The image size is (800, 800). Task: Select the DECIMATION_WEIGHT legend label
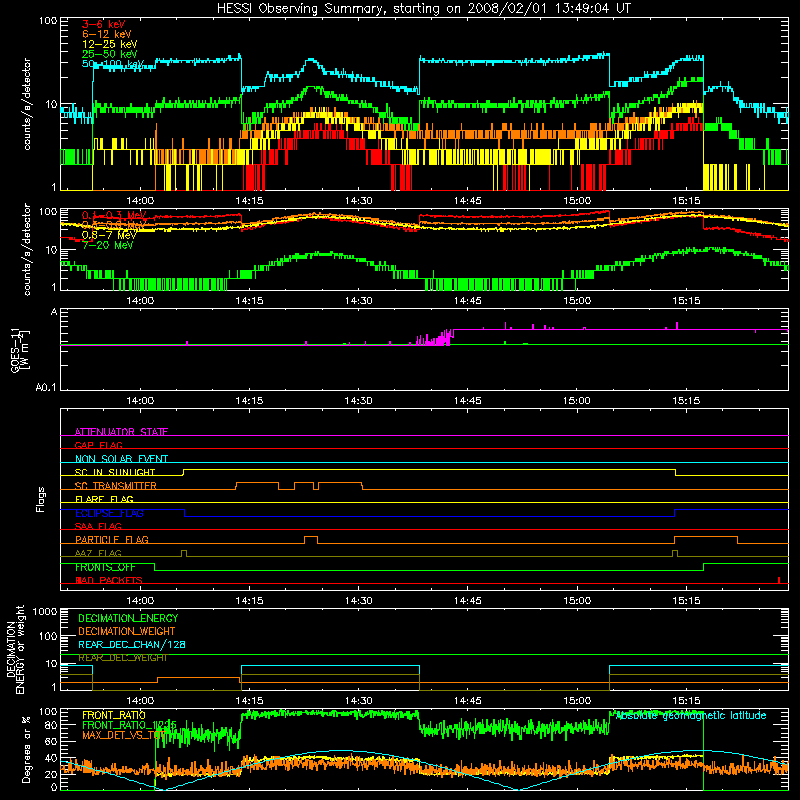coord(127,631)
